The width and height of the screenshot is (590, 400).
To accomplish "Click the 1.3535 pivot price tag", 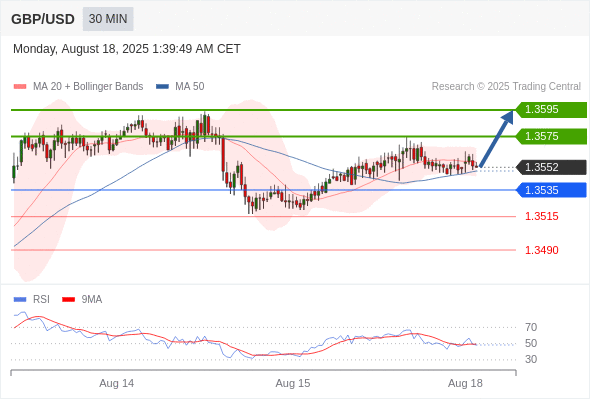I will tap(550, 190).
